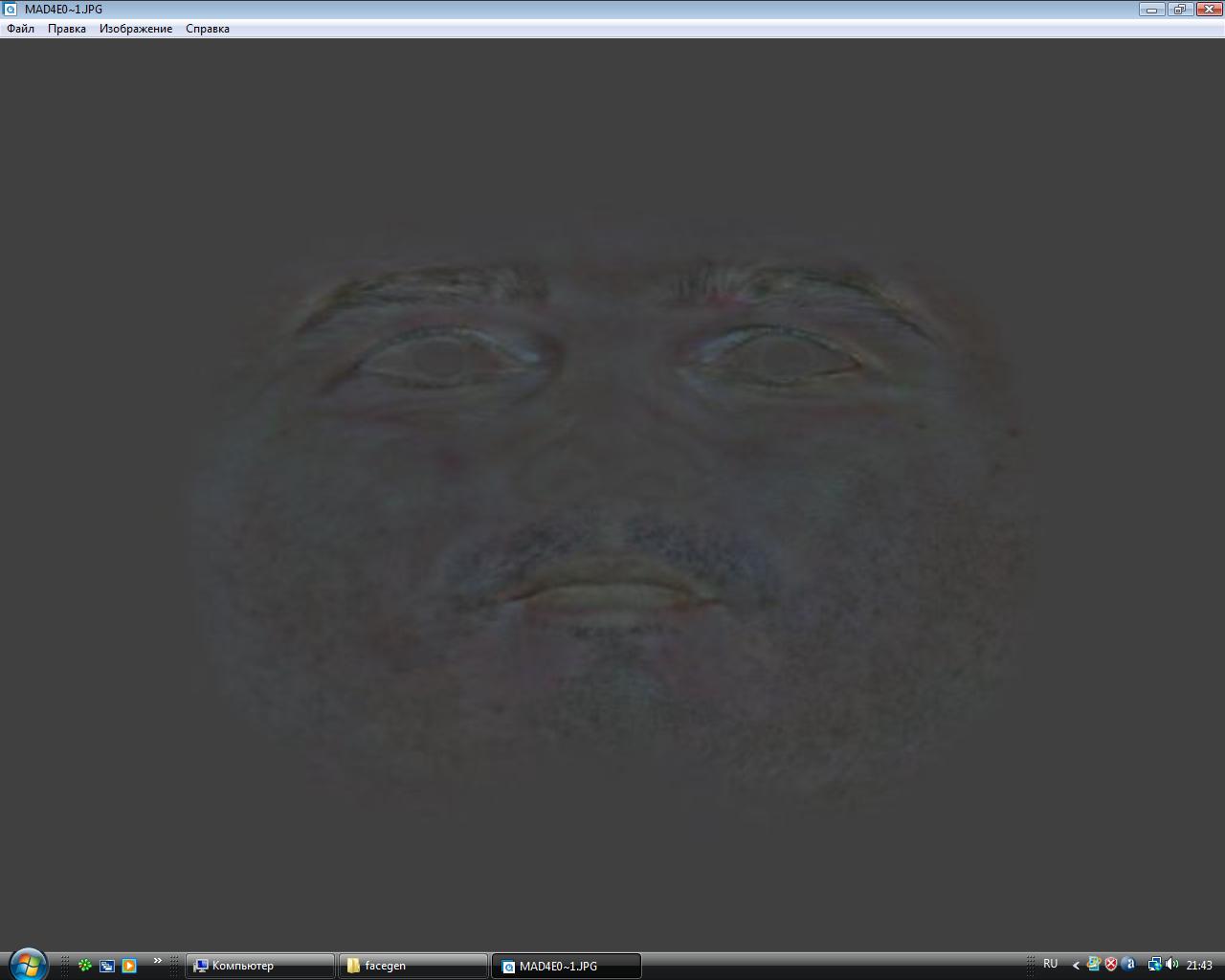Open the Правка menu
Viewport: 1225px width, 980px height.
click(67, 29)
